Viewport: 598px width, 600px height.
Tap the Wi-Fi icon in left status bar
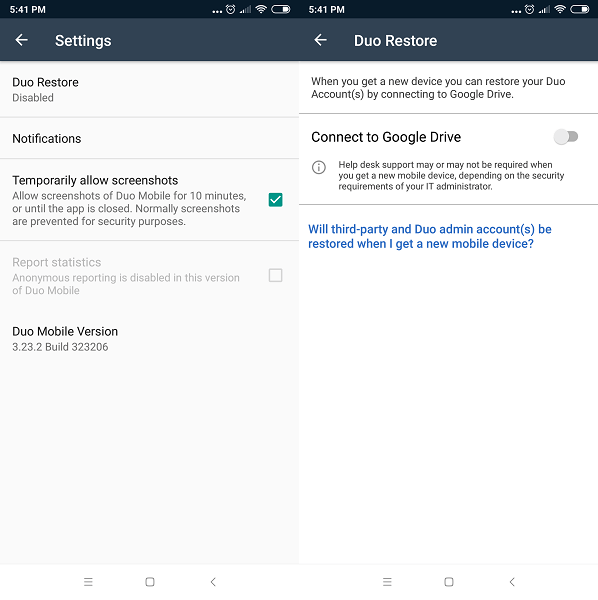tap(261, 9)
